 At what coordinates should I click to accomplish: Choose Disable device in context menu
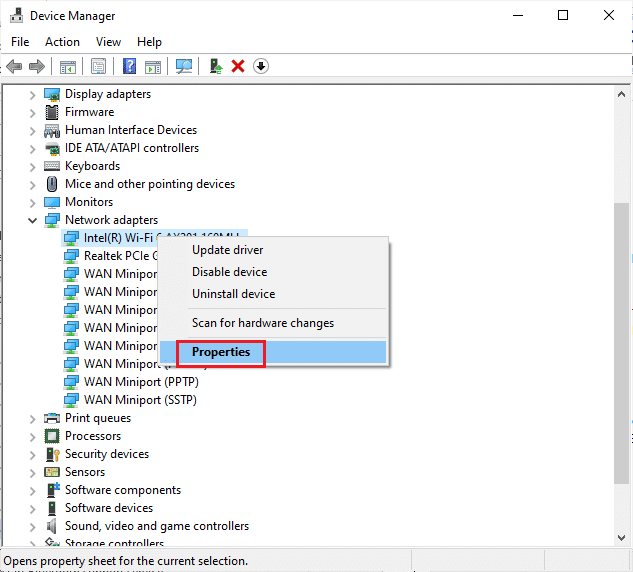(x=229, y=272)
